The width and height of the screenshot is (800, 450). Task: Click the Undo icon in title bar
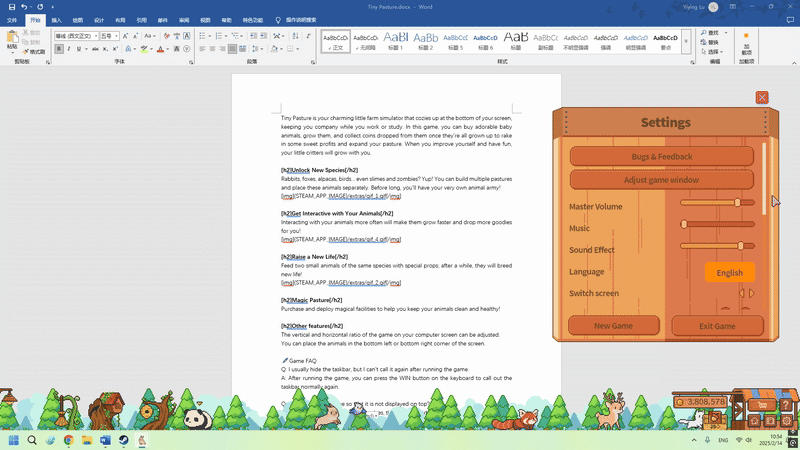click(24, 6)
